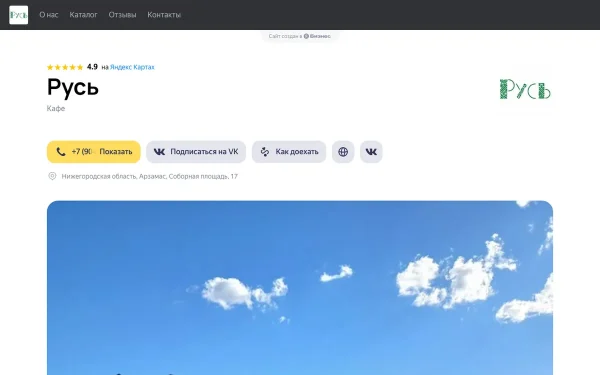Image resolution: width=600 pixels, height=375 pixels.
Task: Open the Яндекс Картах link
Action: click(x=132, y=67)
